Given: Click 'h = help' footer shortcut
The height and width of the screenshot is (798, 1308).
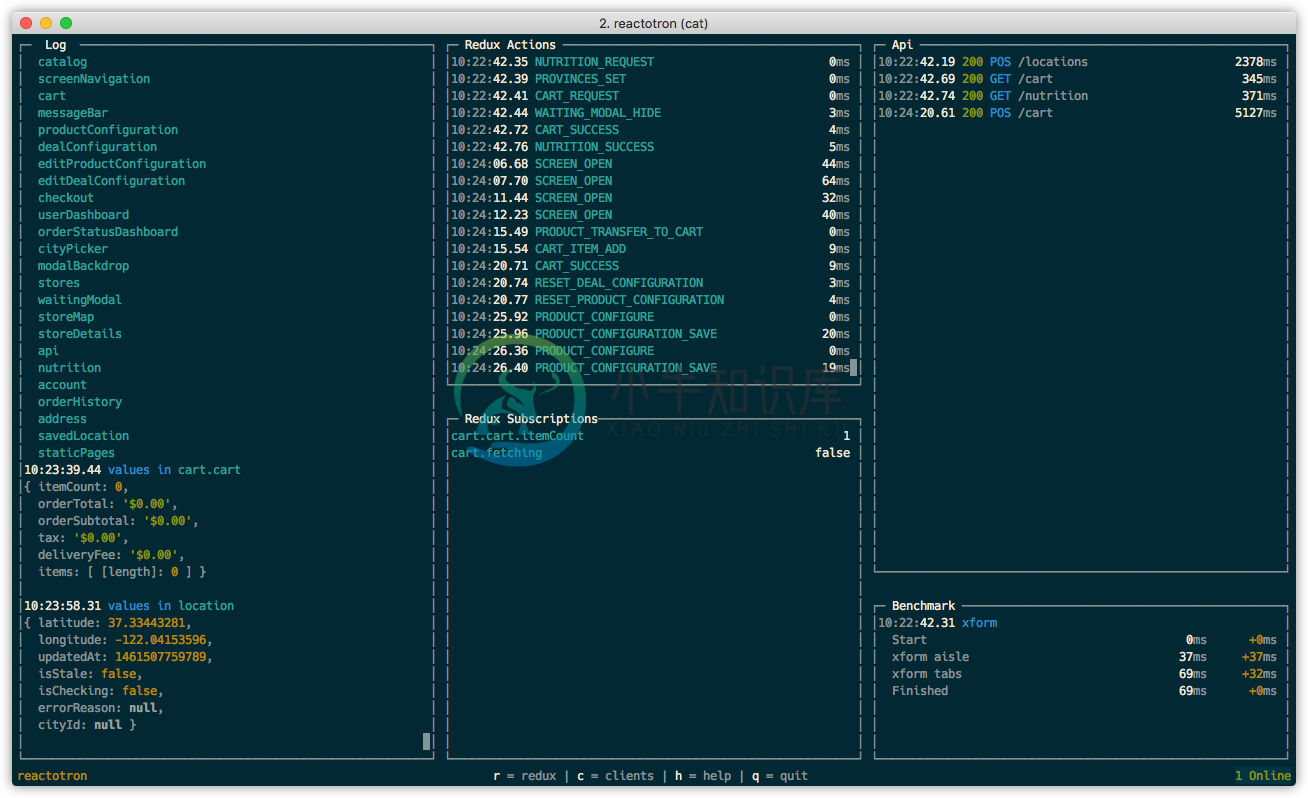Looking at the screenshot, I should 703,776.
